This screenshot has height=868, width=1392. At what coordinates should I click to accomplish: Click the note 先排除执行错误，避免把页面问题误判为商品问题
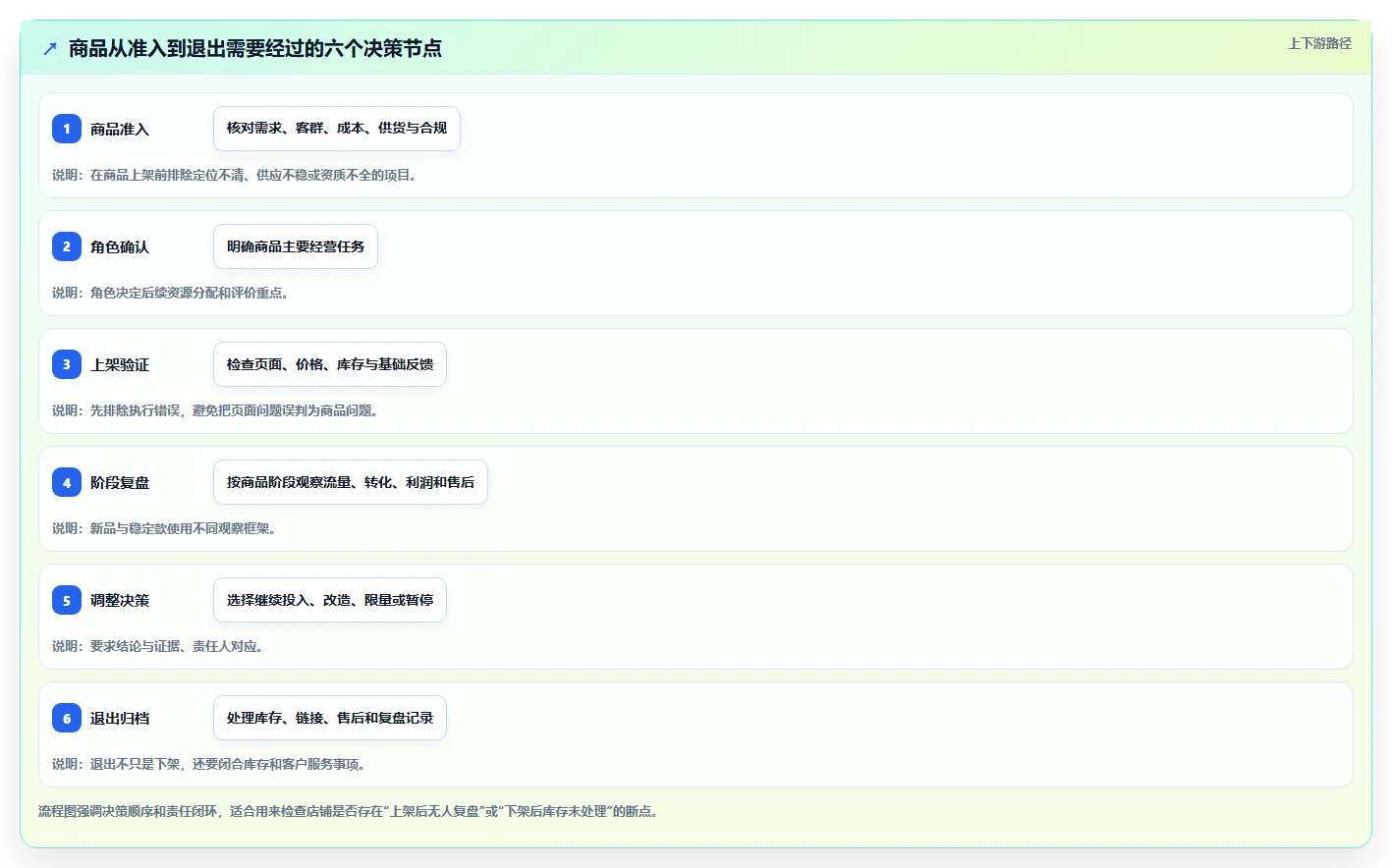216,410
